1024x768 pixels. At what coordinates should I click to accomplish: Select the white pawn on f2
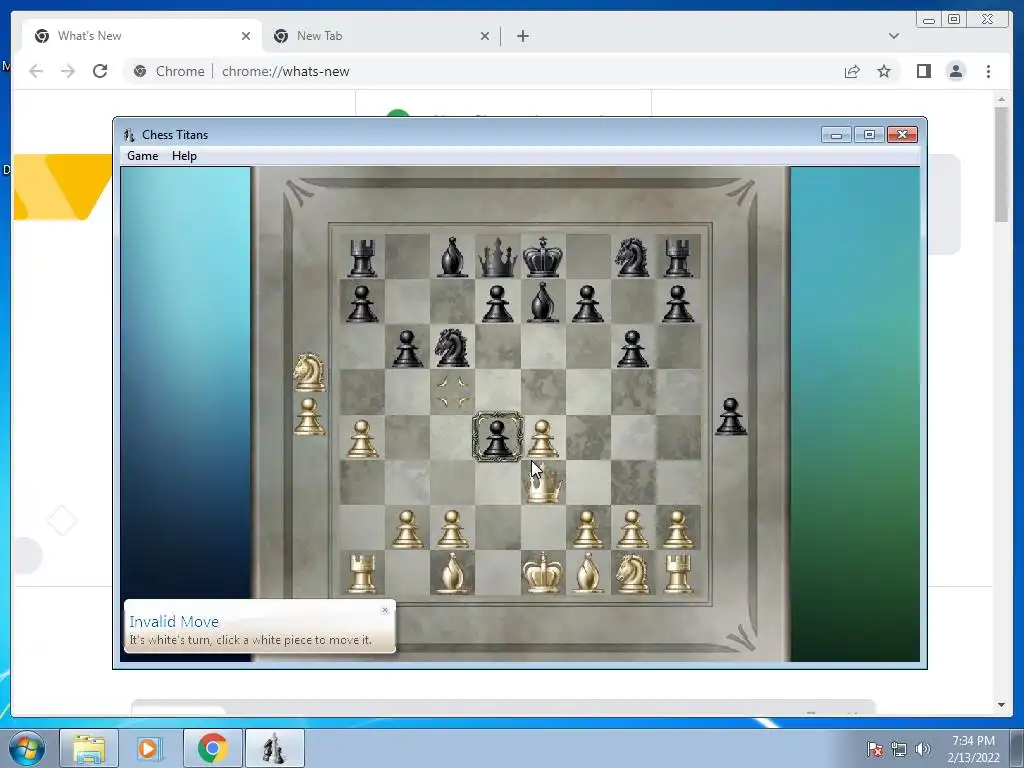coord(588,528)
